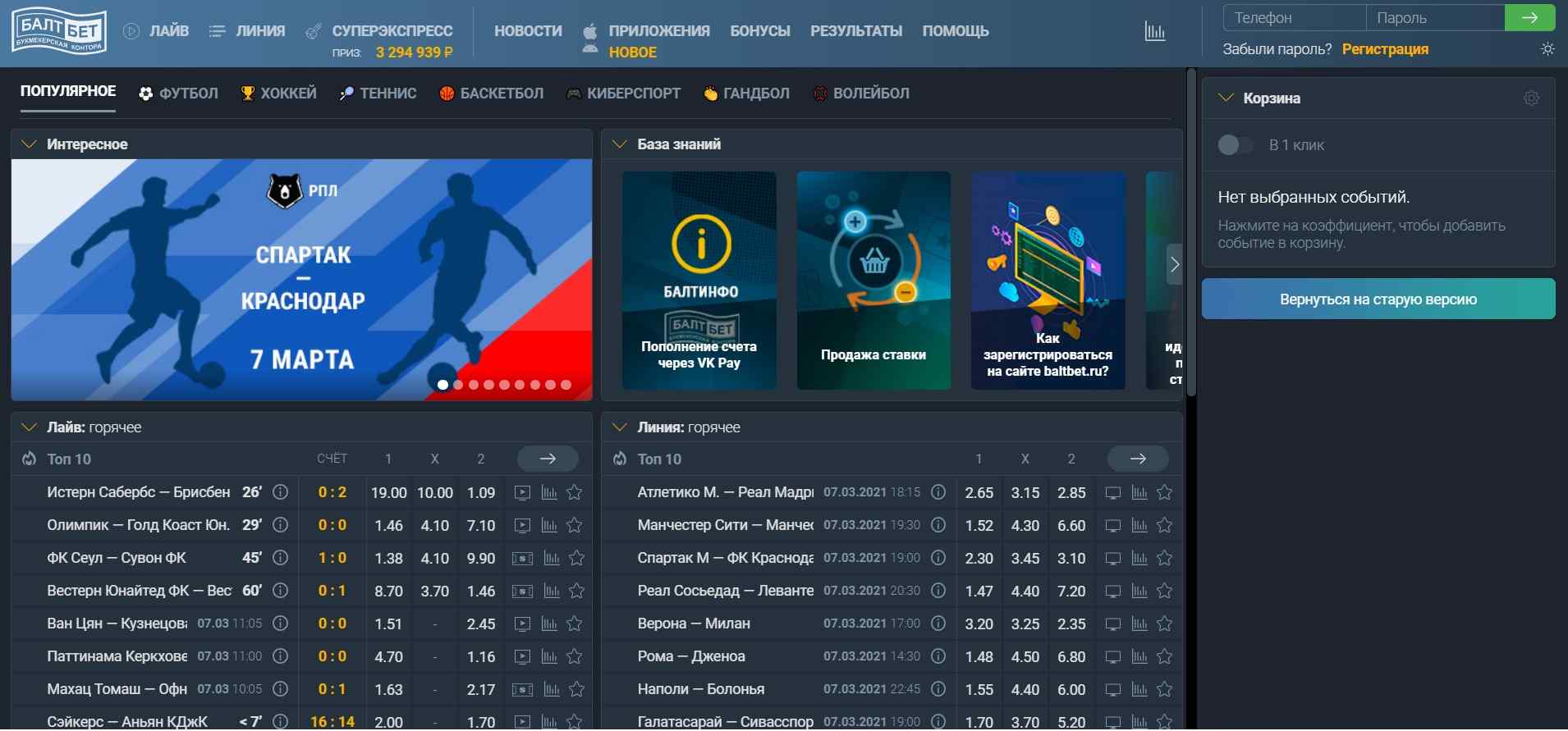Go to next База знаний cards arrow
The height and width of the screenshot is (731, 1568).
click(x=1175, y=264)
